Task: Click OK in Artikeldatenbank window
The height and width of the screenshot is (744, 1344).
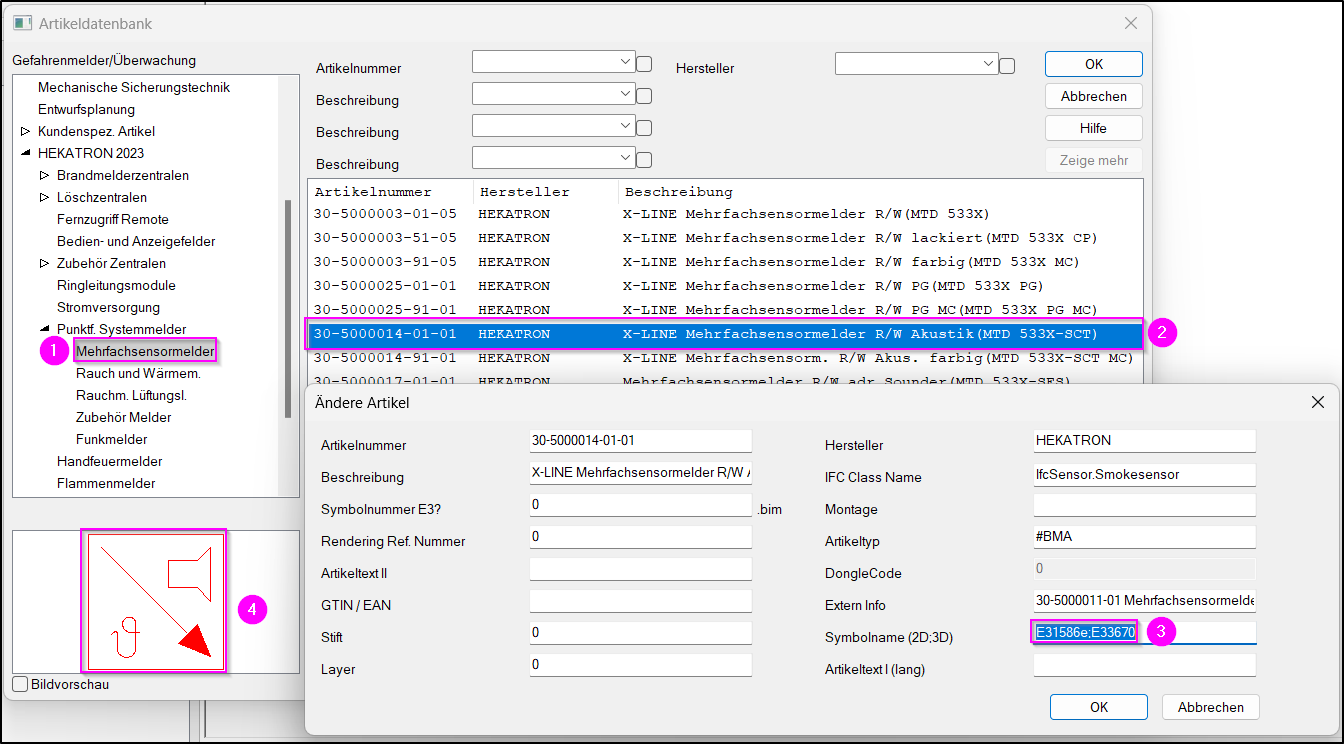Action: coord(1094,64)
